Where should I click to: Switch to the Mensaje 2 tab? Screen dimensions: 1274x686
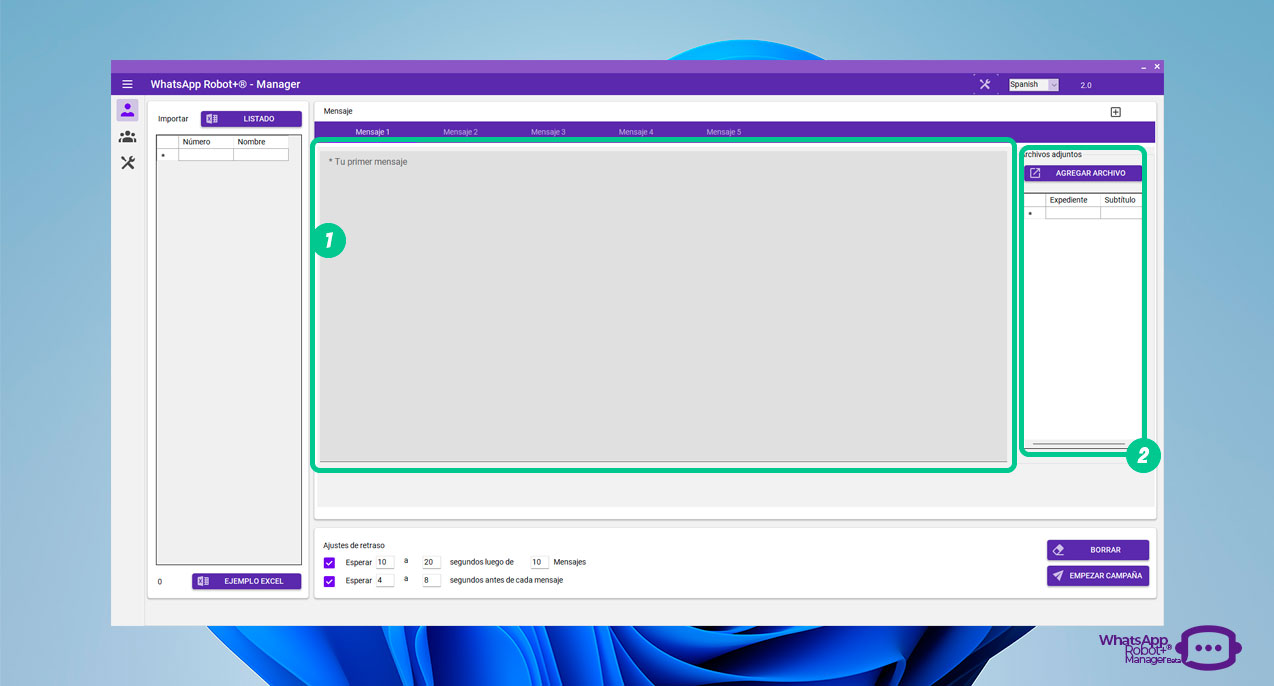(460, 132)
